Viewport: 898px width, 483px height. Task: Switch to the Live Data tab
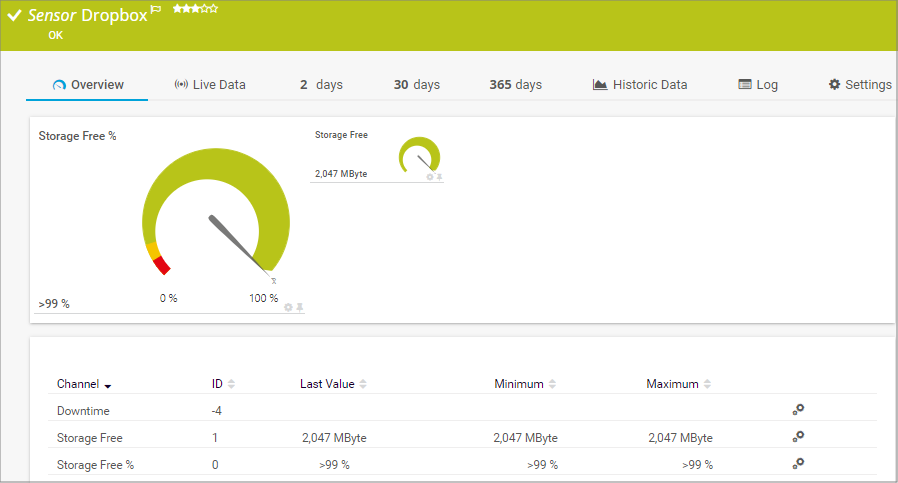210,85
